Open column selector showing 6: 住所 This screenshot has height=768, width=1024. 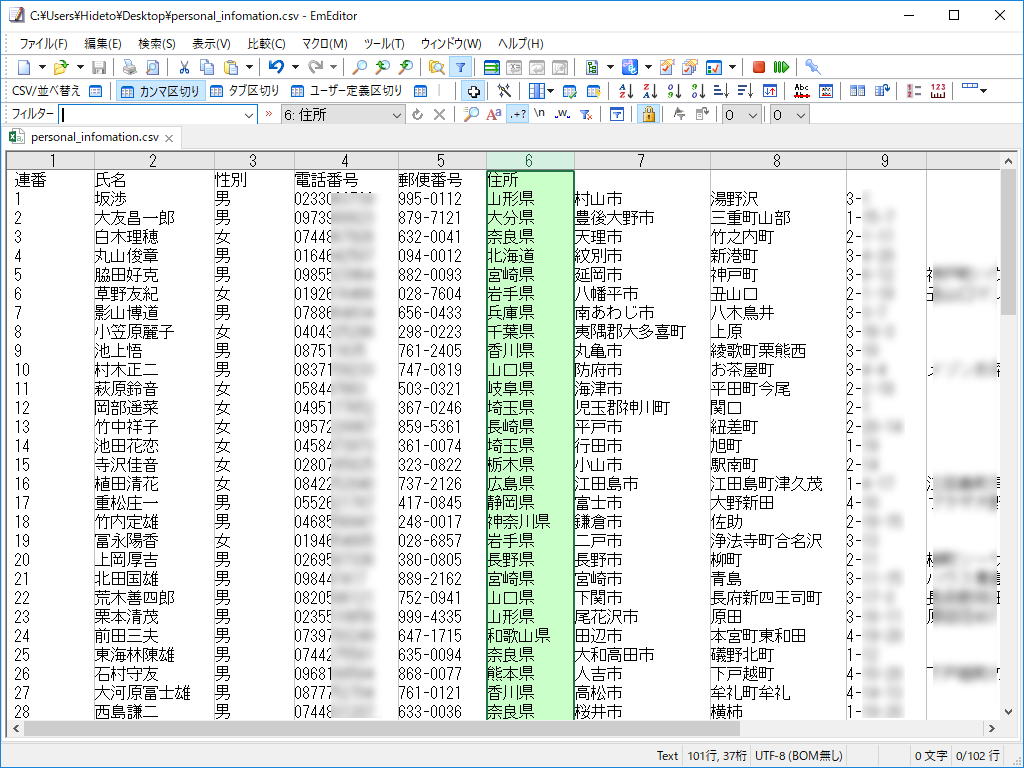(x=344, y=115)
